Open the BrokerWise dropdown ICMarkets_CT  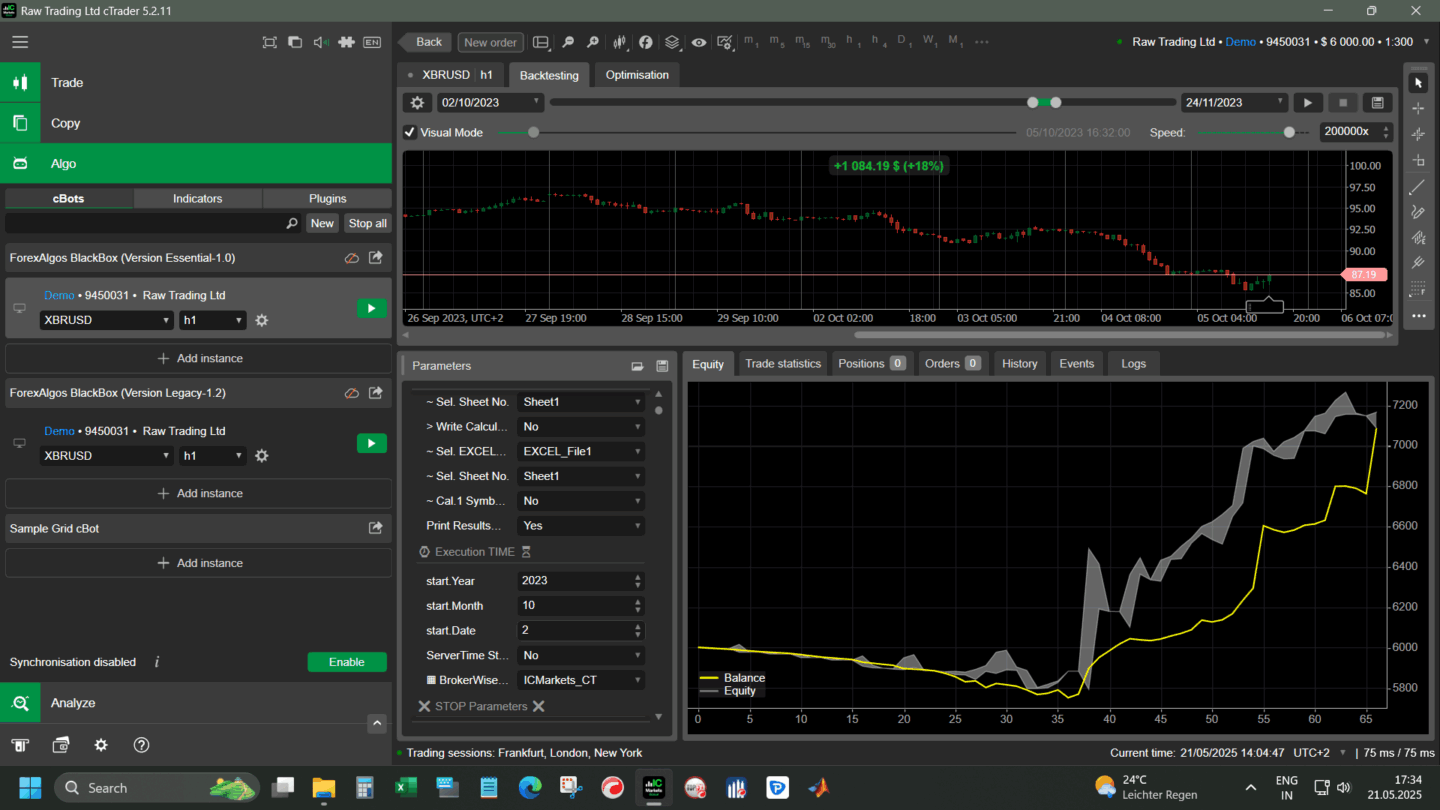pyautogui.click(x=581, y=680)
